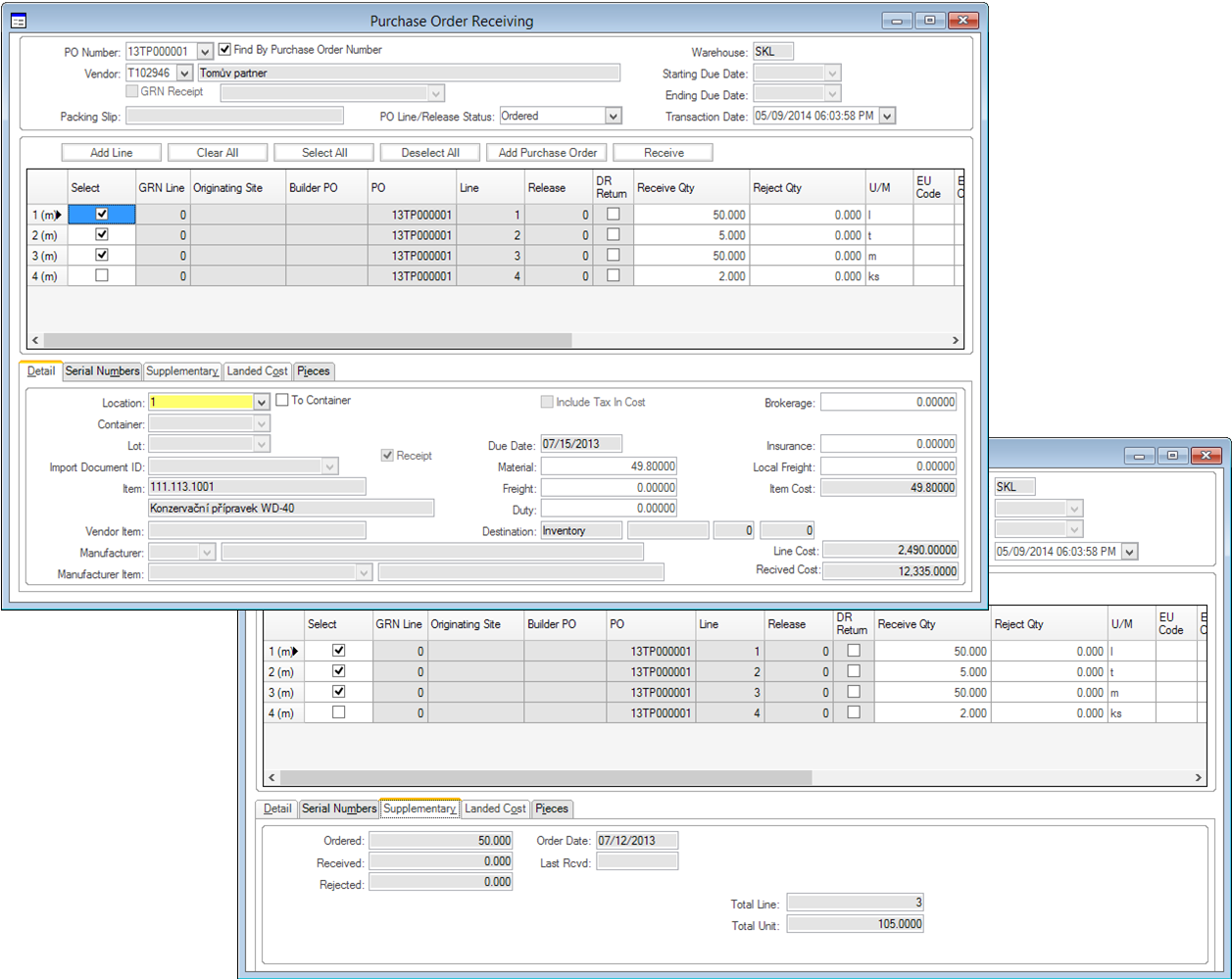This screenshot has width=1232, height=979.
Task: Click left arrow of front window grid scrollbar
Action: [x=35, y=340]
